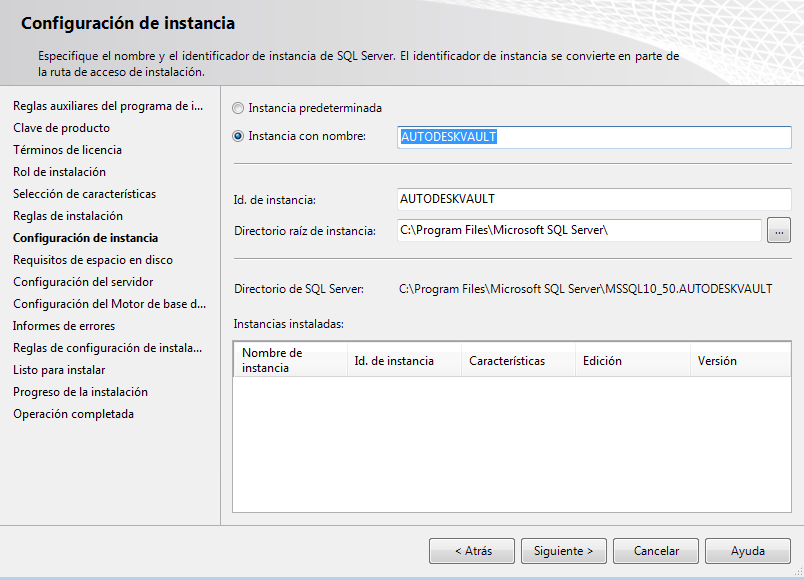Select the Requisitos de espacio en disco step
This screenshot has width=804, height=580.
[93, 261]
